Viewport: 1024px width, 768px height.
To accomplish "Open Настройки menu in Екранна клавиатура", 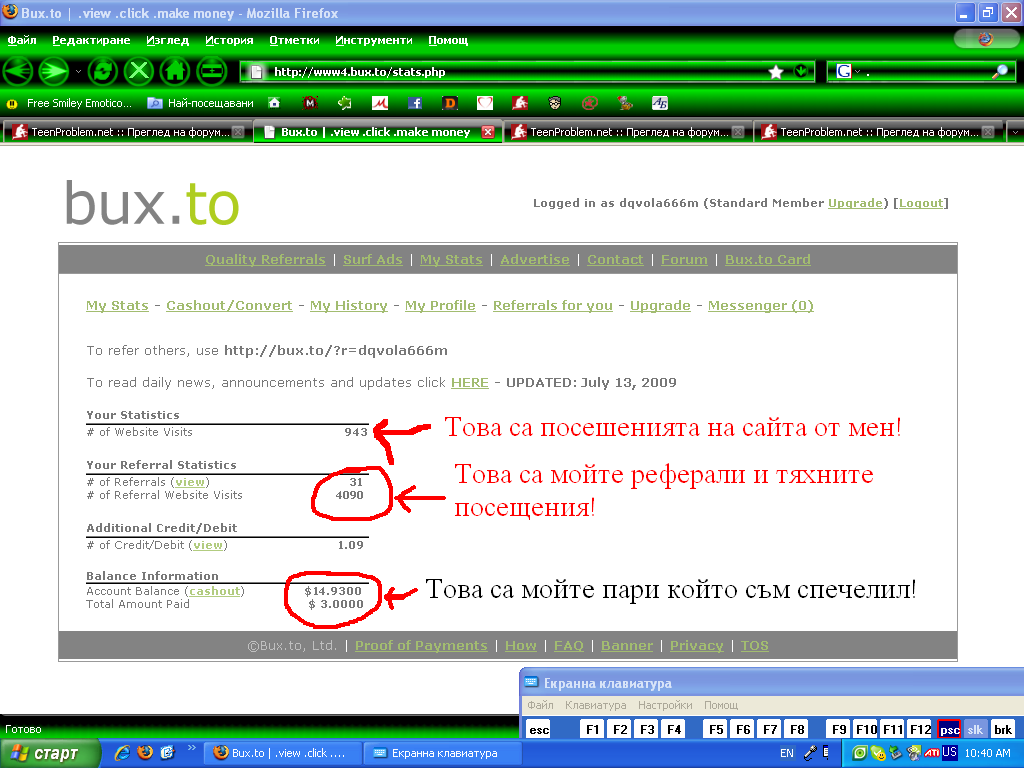I will (x=665, y=705).
